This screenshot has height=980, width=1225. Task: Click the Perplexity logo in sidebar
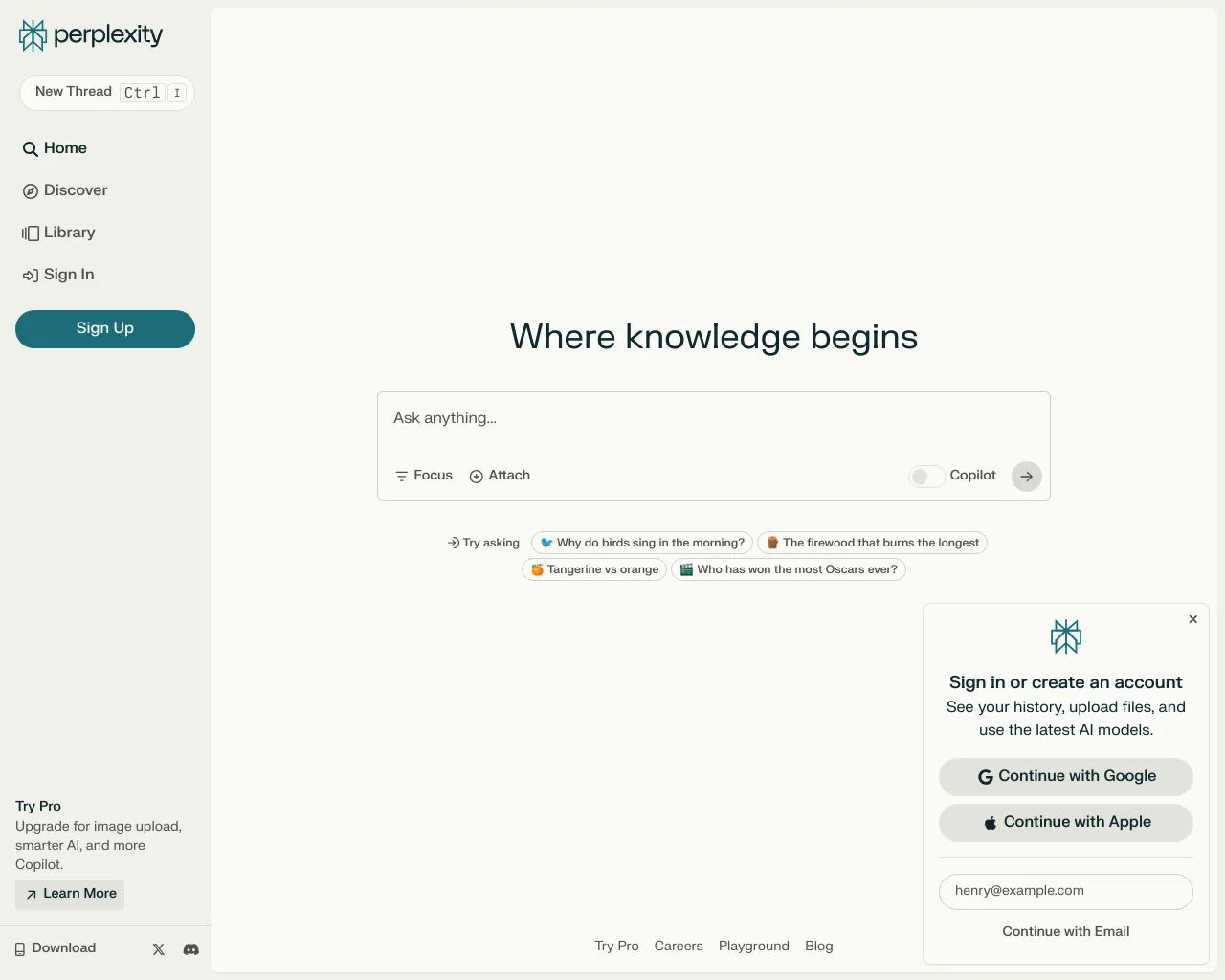[x=91, y=35]
